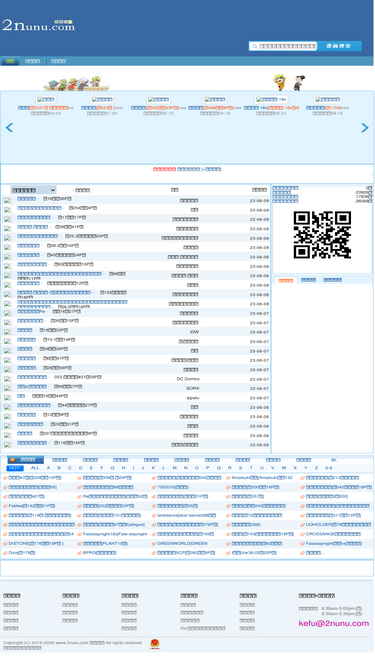This screenshot has width=375, height=667.
Task: Click the row icon beside IDW entry
Action: [7, 332]
